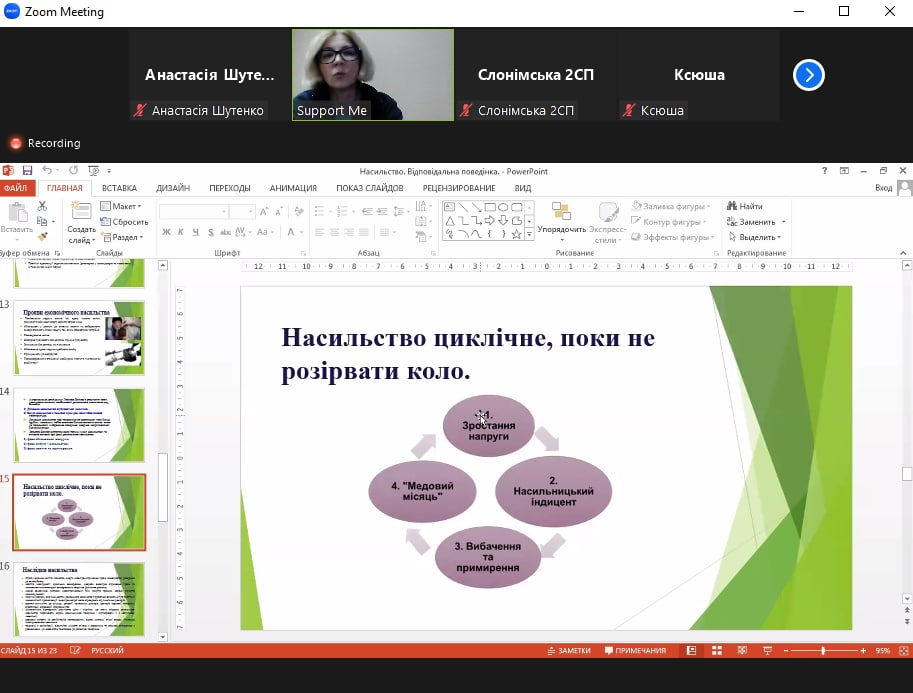Open PowerPoint Help question mark
Viewport: 913px width, 693px height.
click(x=824, y=171)
